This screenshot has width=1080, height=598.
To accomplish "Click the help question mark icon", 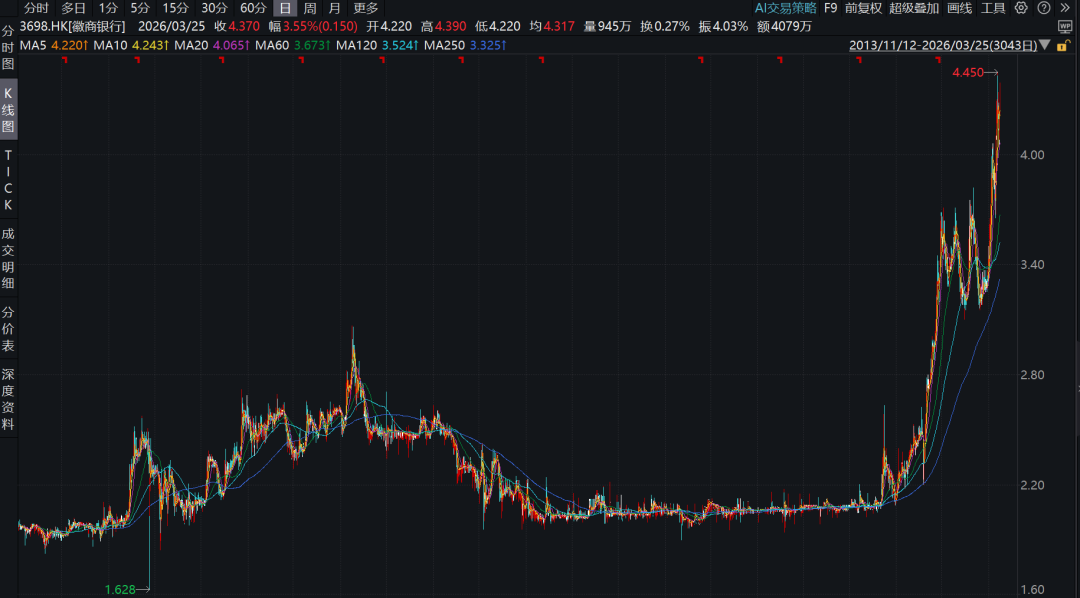I will tap(1044, 8).
